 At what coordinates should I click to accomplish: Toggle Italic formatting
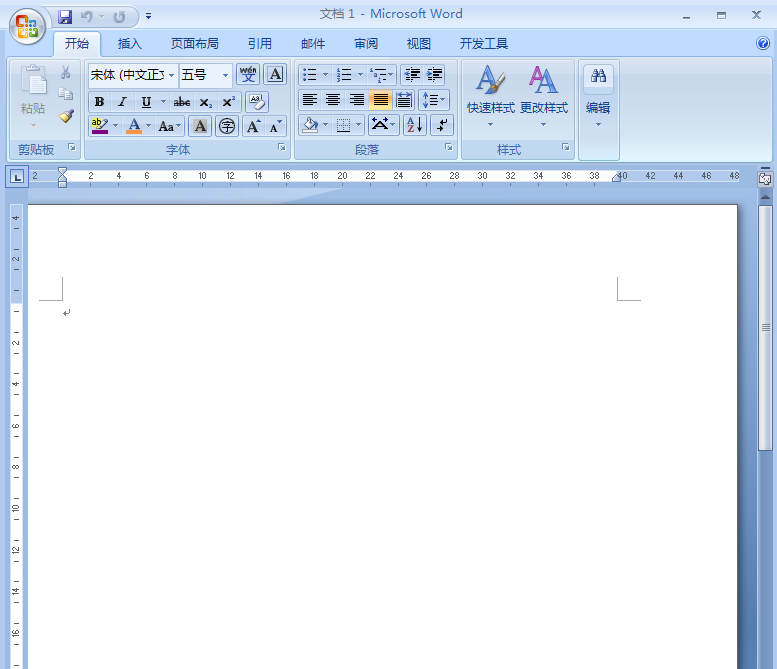(x=122, y=102)
